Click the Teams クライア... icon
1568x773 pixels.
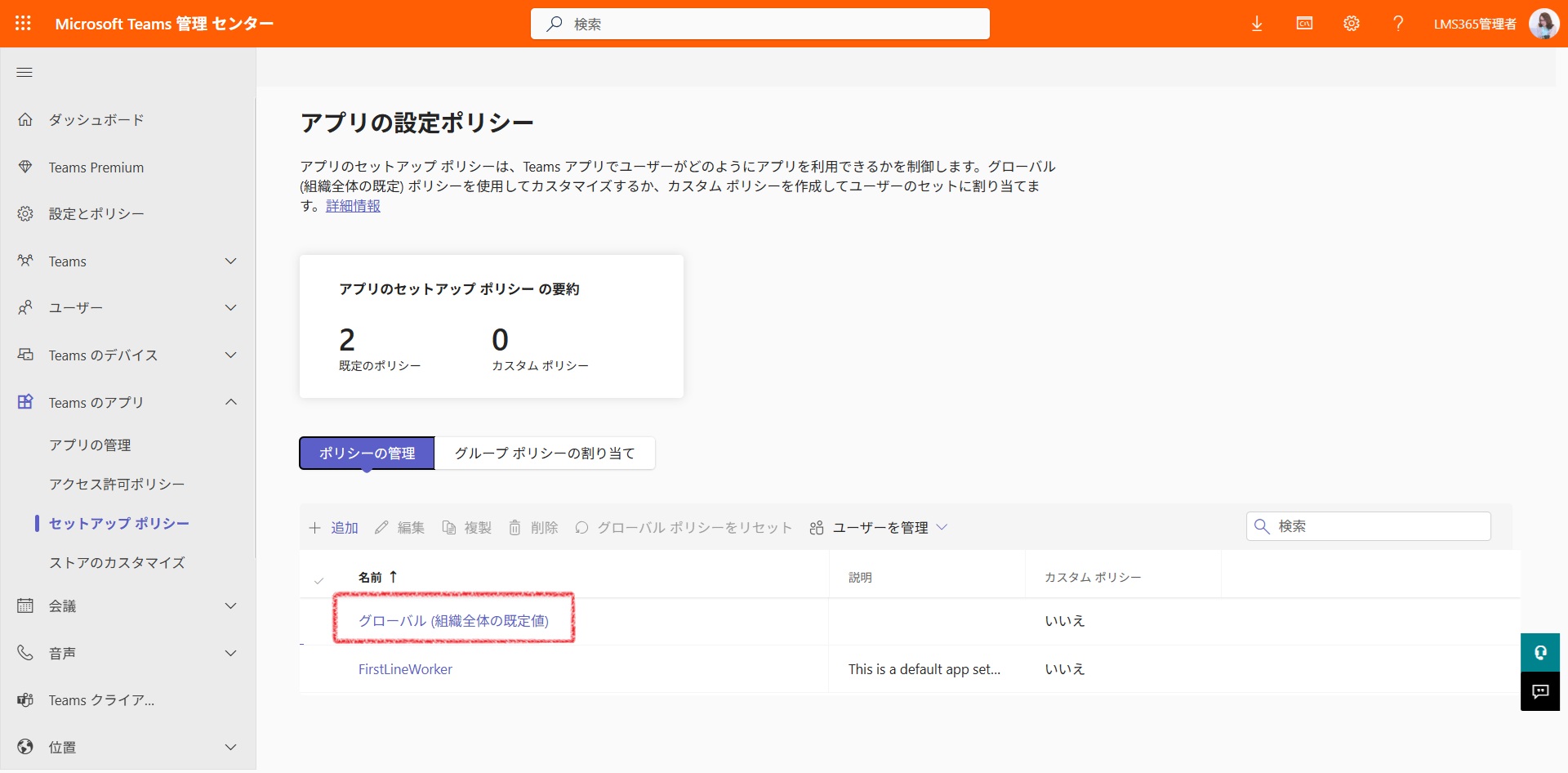tap(25, 700)
